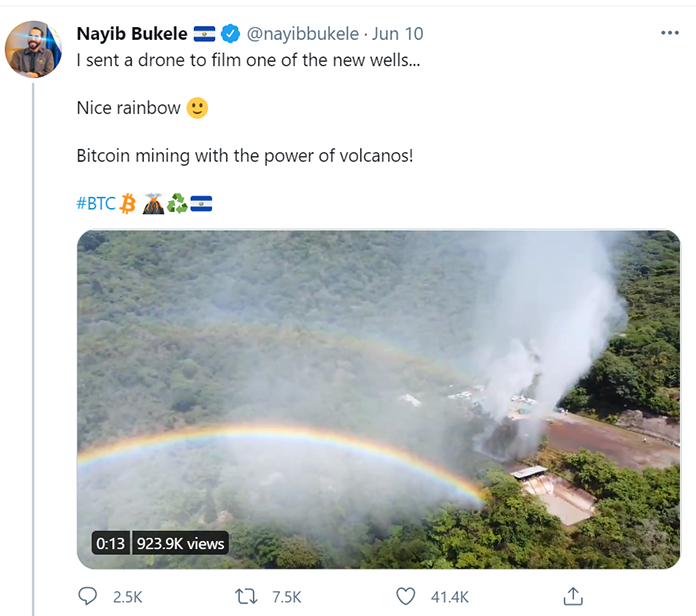
Task: Click the orange Bitcoin emoji after #BTC
Action: 127,205
